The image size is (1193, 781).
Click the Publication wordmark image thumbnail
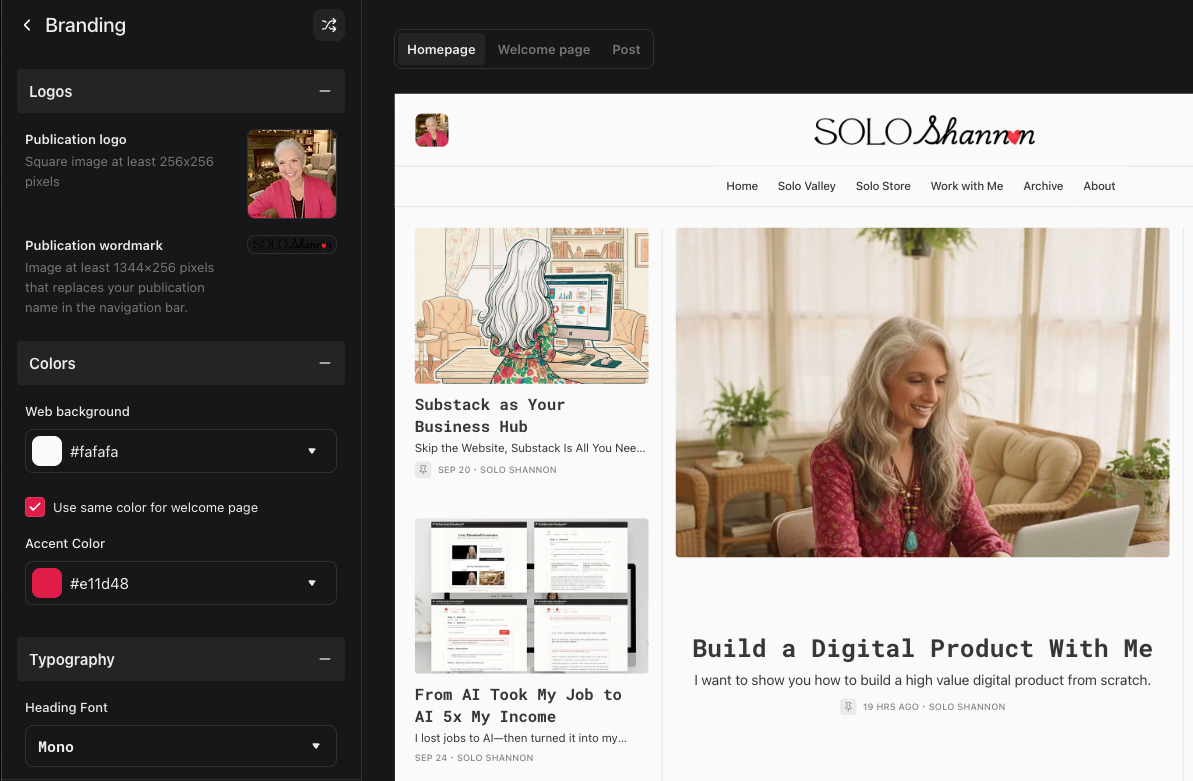[291, 244]
